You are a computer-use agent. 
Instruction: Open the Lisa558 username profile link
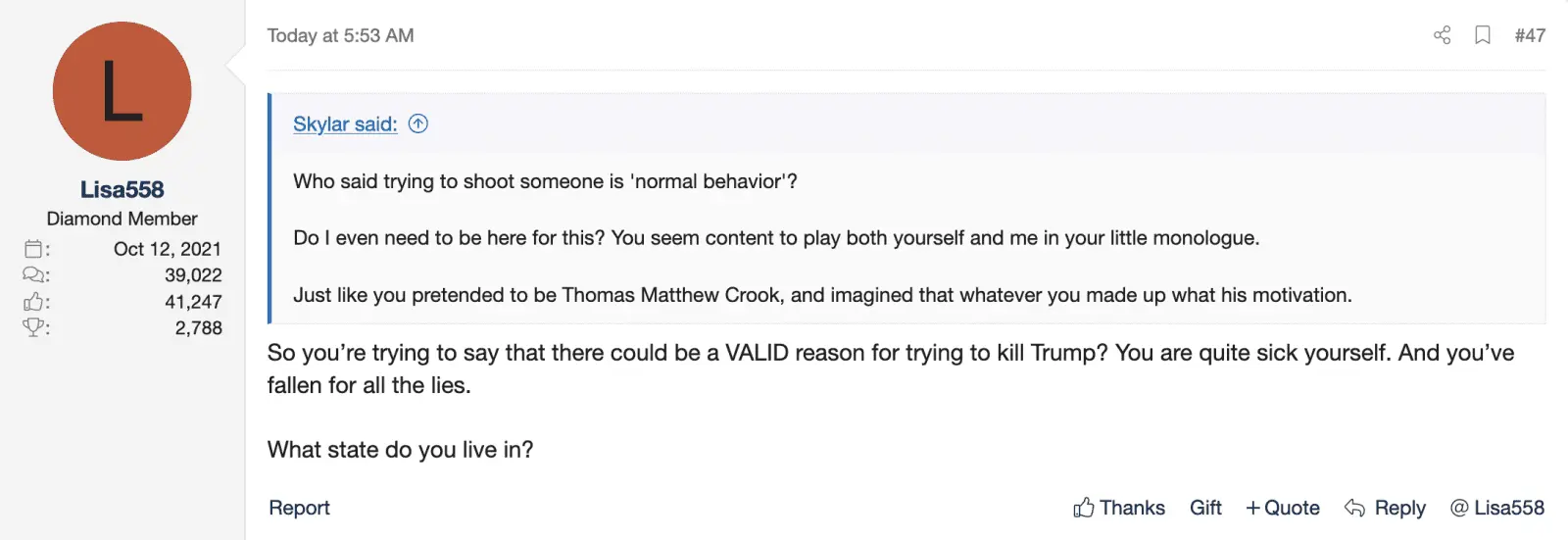[x=122, y=189]
